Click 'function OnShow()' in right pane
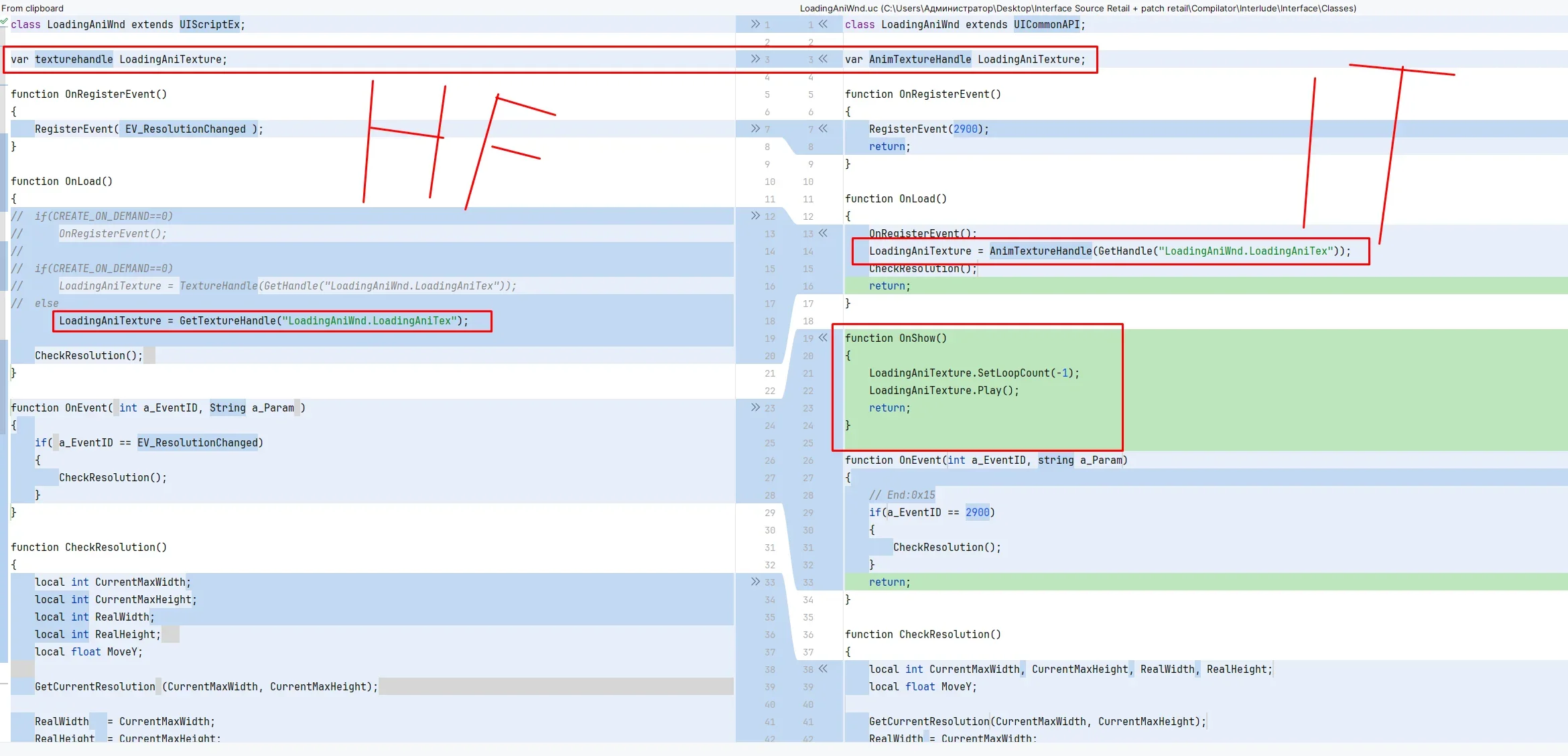1568x756 pixels. coord(896,338)
